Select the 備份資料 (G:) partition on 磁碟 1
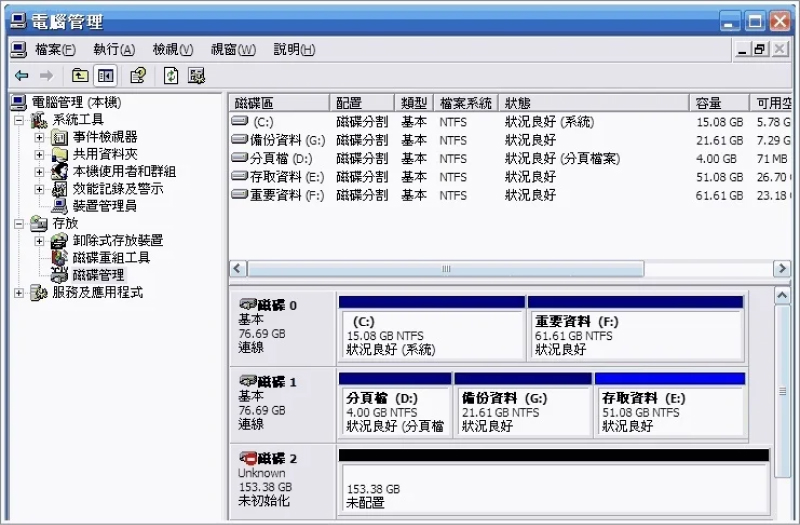This screenshot has width=800, height=525. 523,405
